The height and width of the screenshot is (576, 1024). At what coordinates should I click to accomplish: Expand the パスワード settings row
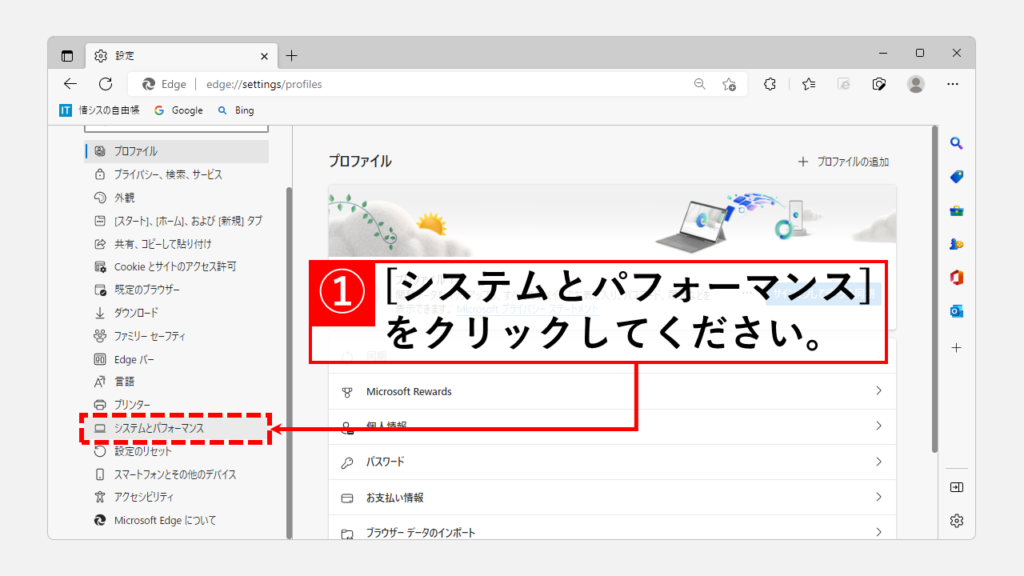[x=612, y=462]
